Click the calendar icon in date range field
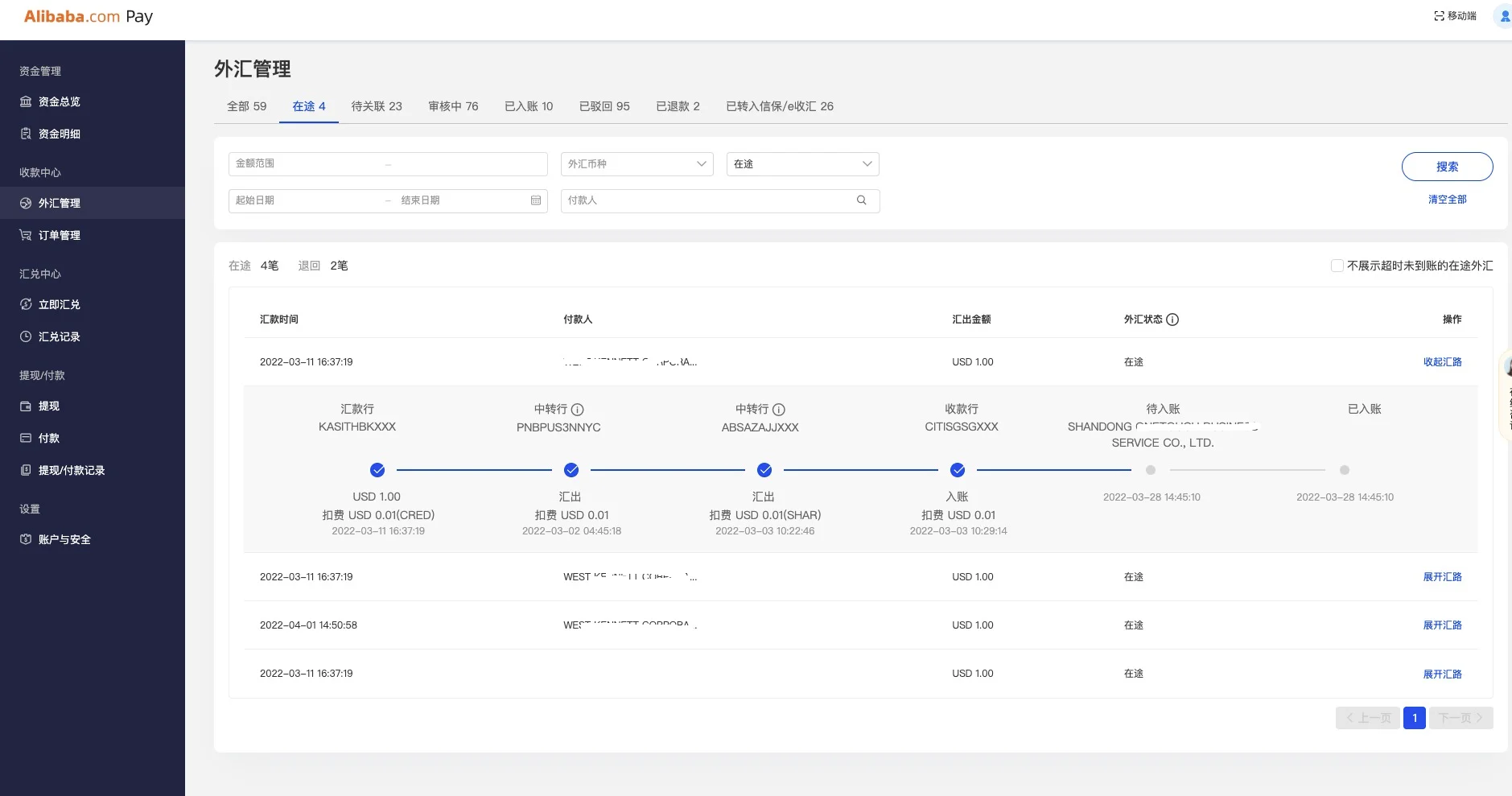Image resolution: width=1512 pixels, height=796 pixels. [536, 200]
